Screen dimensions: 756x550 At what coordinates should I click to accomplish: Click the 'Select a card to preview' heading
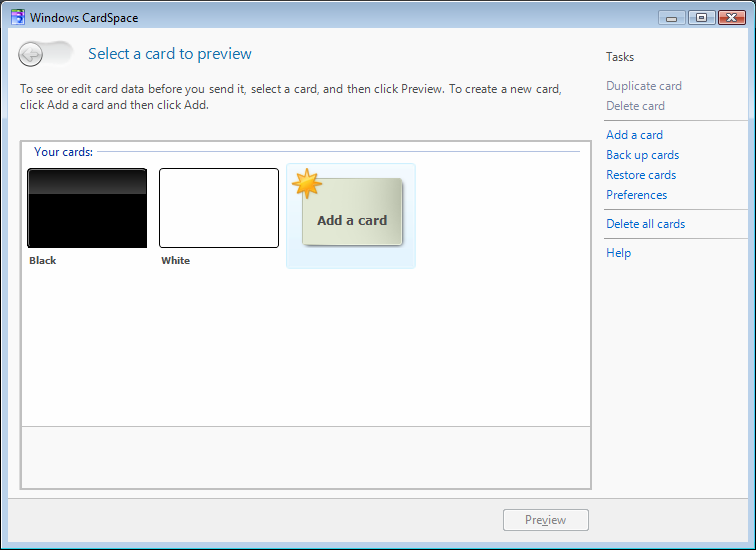[170, 54]
